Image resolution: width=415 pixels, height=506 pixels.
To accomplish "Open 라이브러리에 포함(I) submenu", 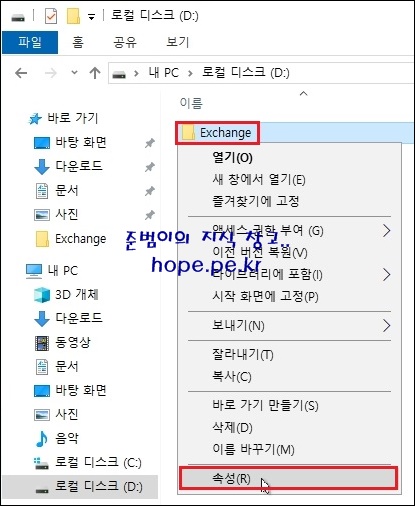I will pos(289,275).
